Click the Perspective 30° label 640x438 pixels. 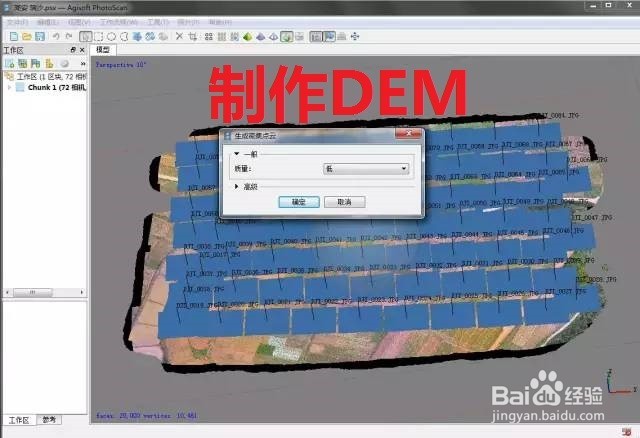click(x=121, y=64)
